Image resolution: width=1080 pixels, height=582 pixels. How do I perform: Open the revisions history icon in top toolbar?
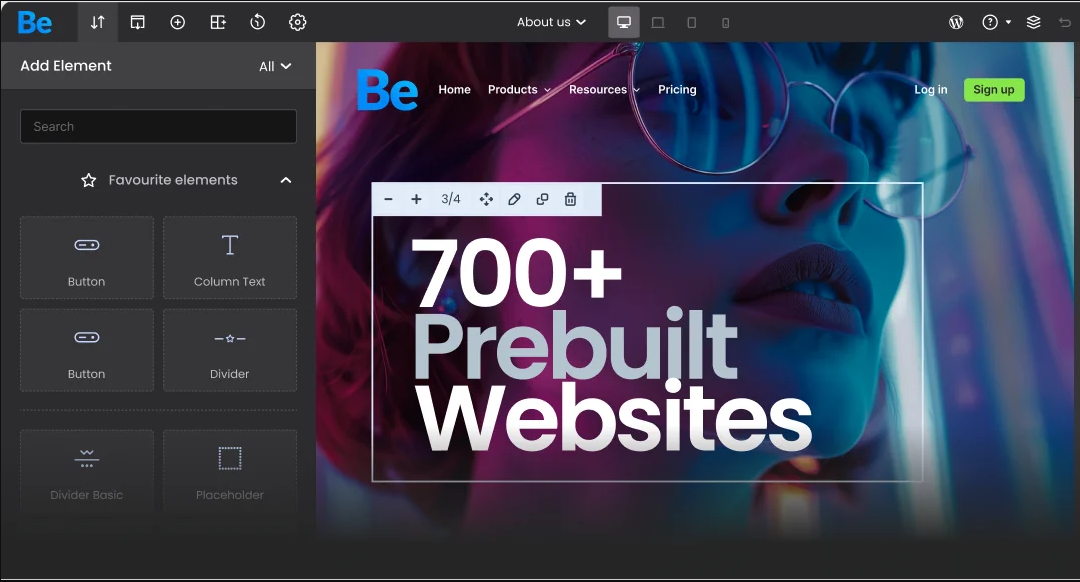[257, 22]
